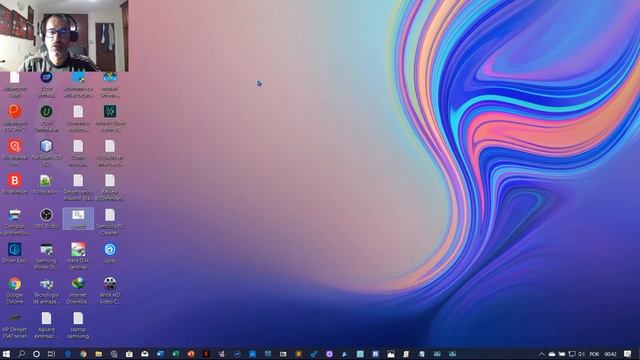The image size is (640, 360).
Task: Open Task View on the taskbar
Action: (51, 354)
